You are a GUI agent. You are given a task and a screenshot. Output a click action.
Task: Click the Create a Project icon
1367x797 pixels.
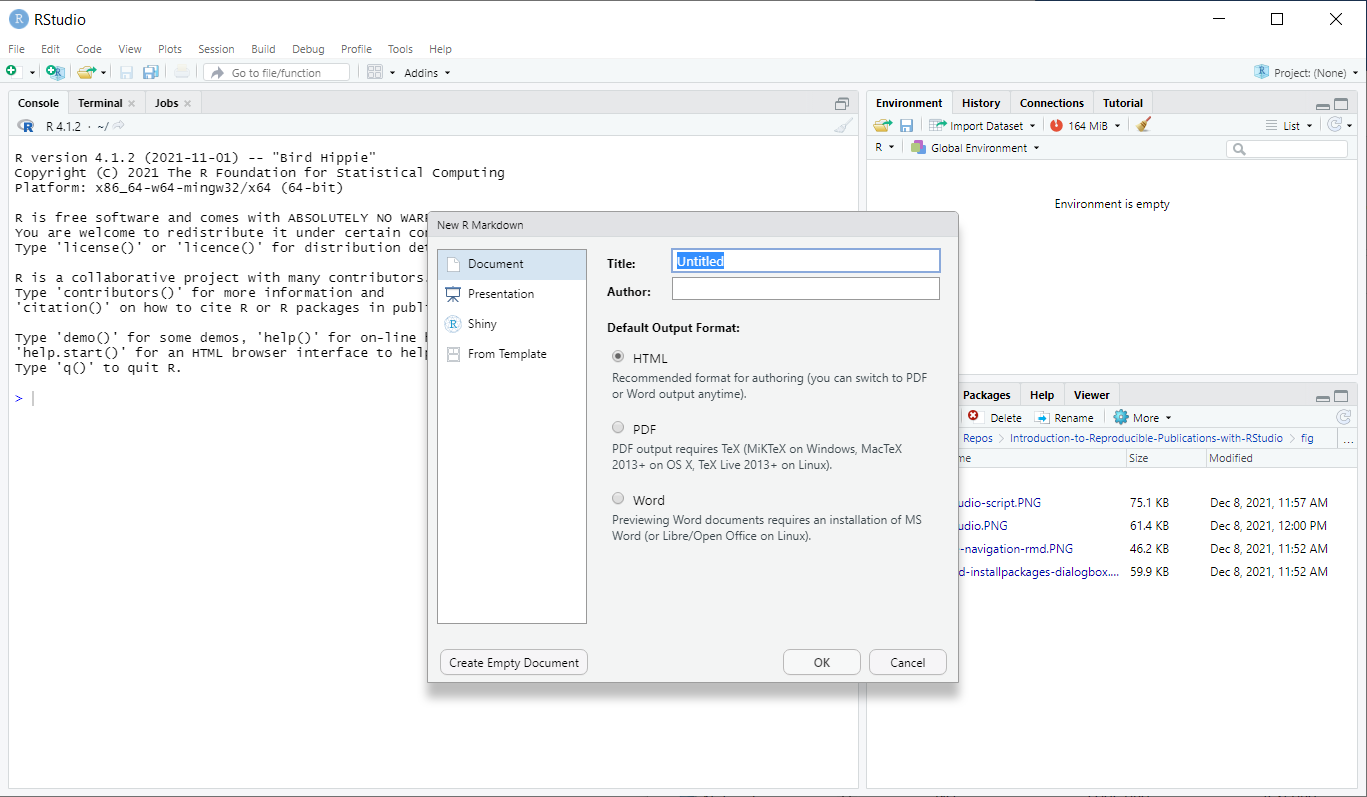click(x=56, y=72)
